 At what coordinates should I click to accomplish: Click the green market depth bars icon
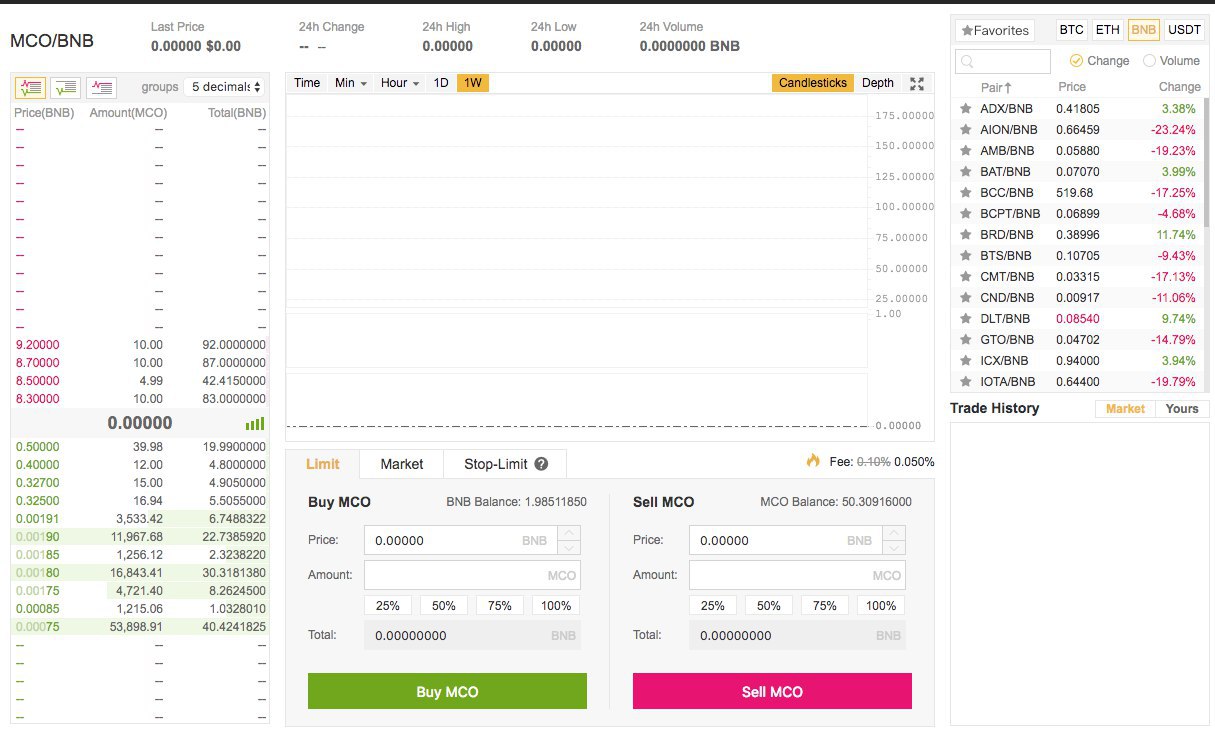tap(255, 424)
